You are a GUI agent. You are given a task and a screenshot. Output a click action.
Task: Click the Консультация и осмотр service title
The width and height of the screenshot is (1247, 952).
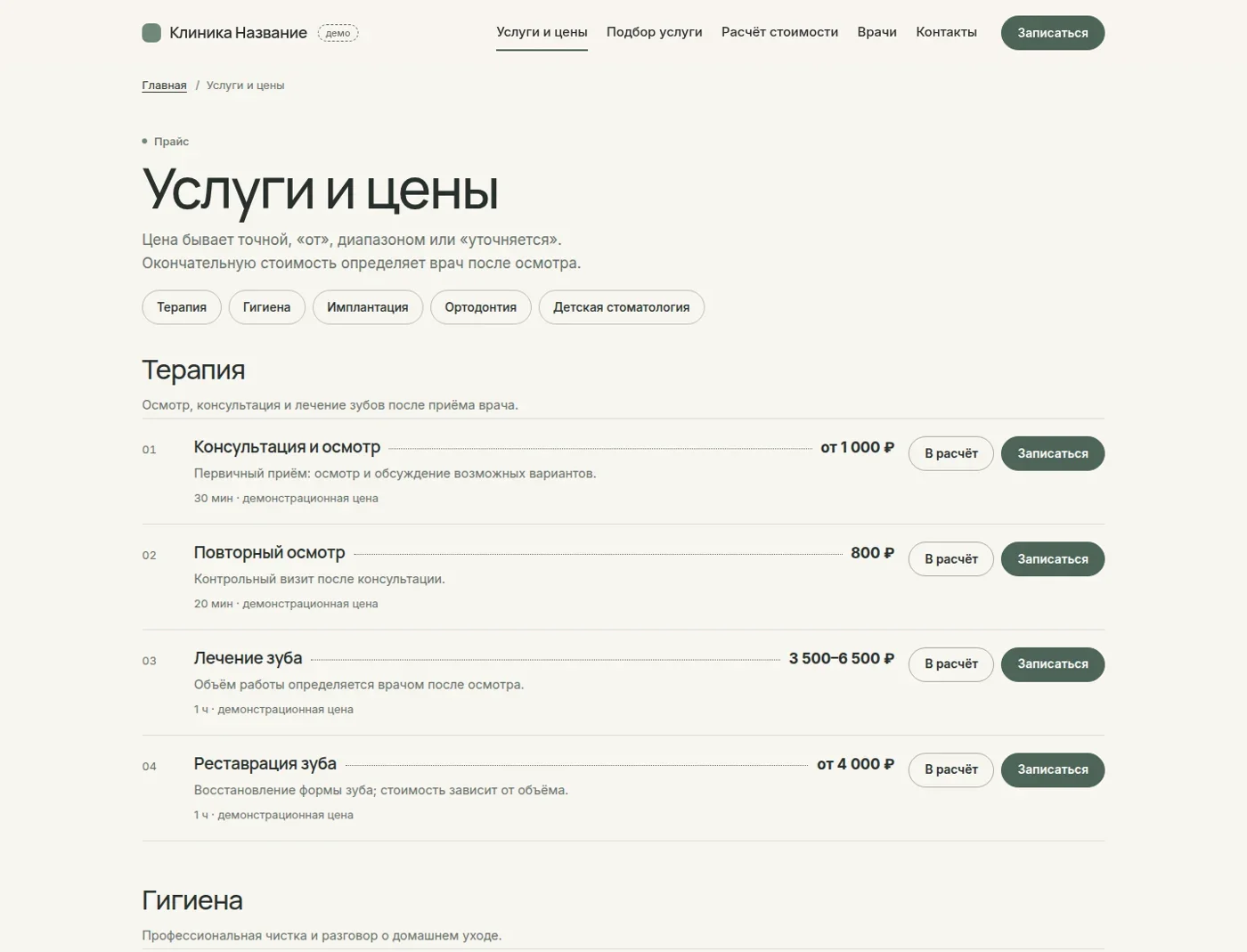click(x=287, y=447)
